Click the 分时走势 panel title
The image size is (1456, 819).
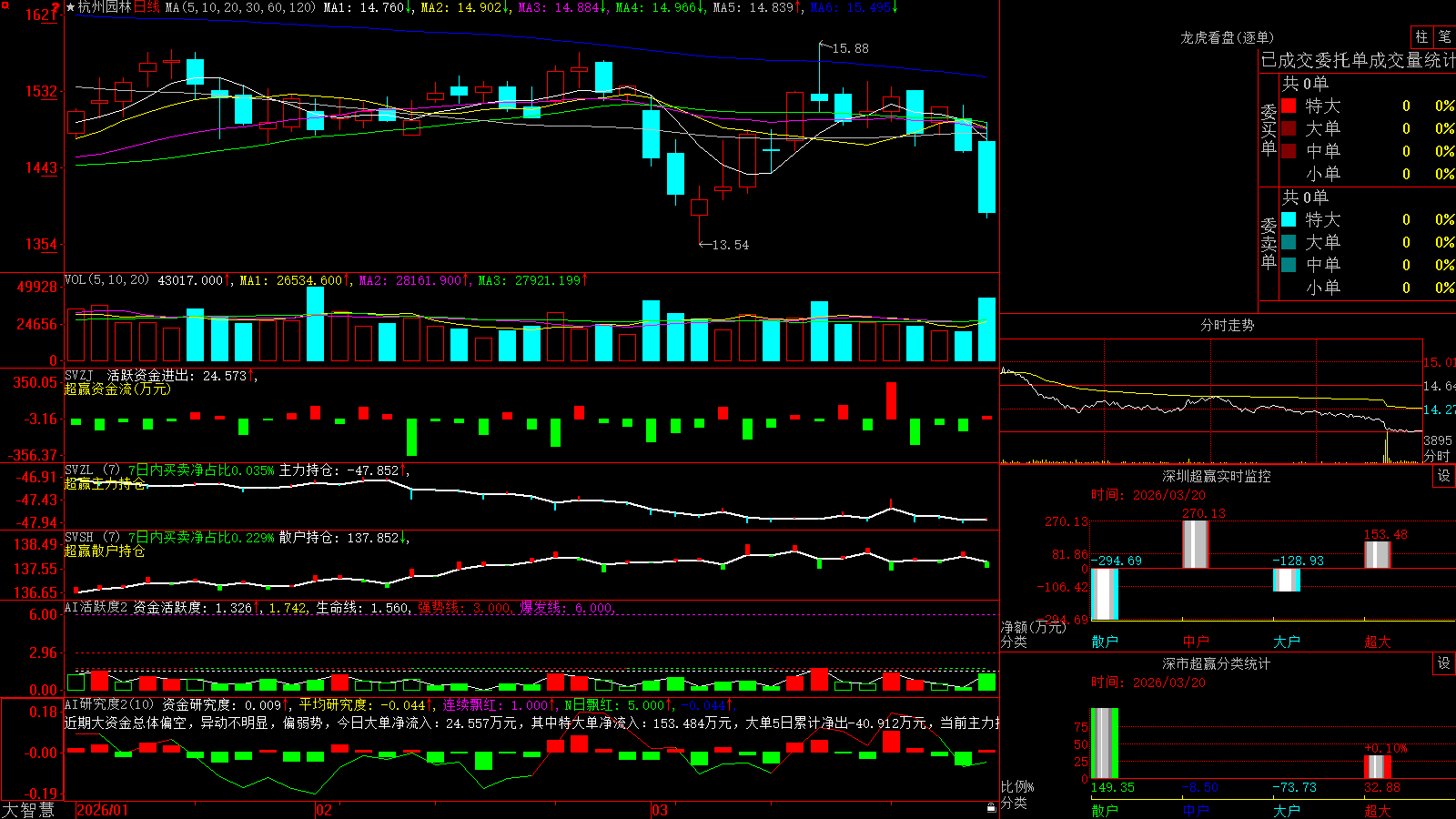(x=1227, y=325)
